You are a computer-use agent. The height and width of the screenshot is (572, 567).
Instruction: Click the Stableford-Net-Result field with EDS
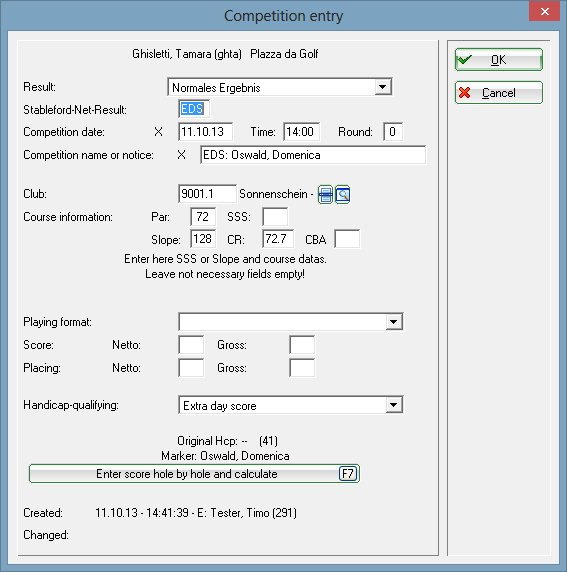pos(194,109)
